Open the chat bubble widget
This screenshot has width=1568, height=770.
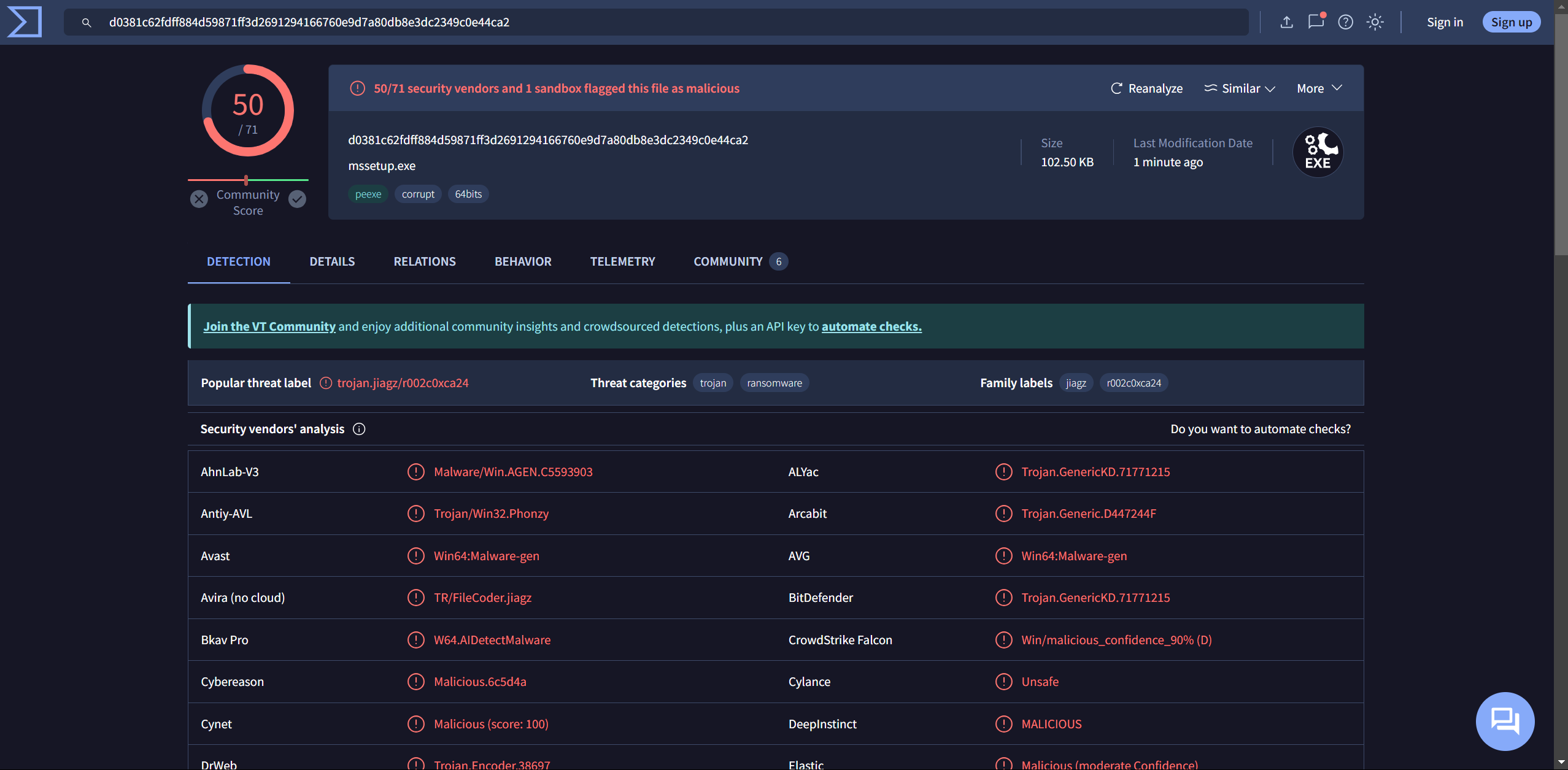(x=1504, y=720)
